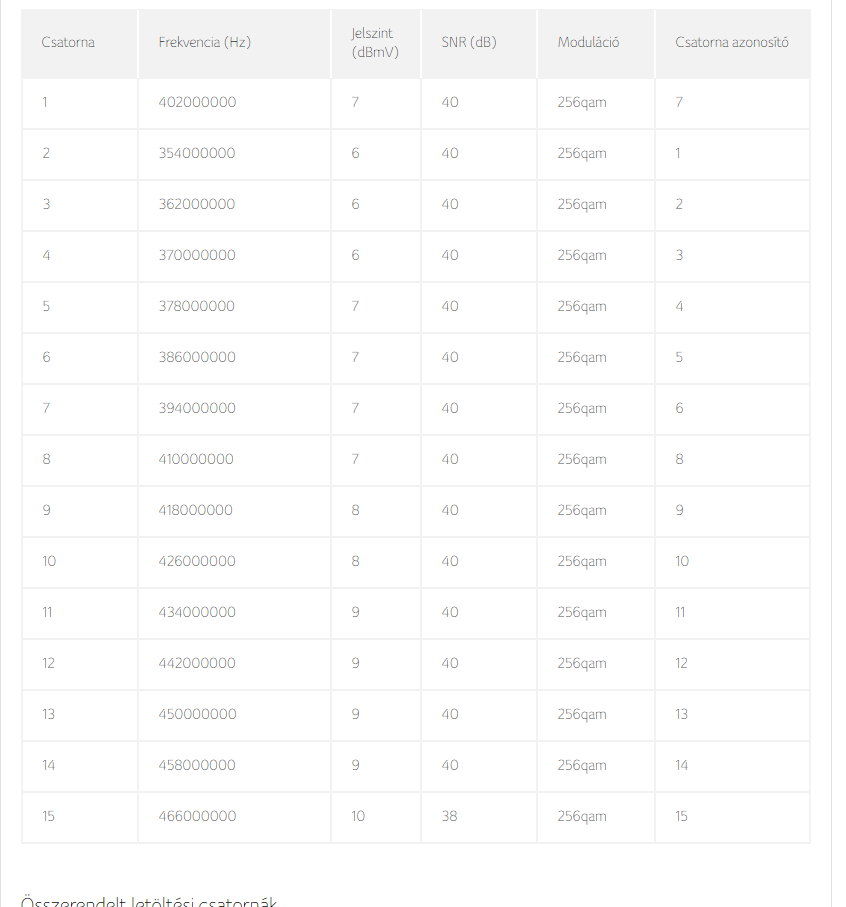Click the 256qam cell in the 466000000 row
Image resolution: width=846 pixels, height=907 pixels.
coord(582,816)
